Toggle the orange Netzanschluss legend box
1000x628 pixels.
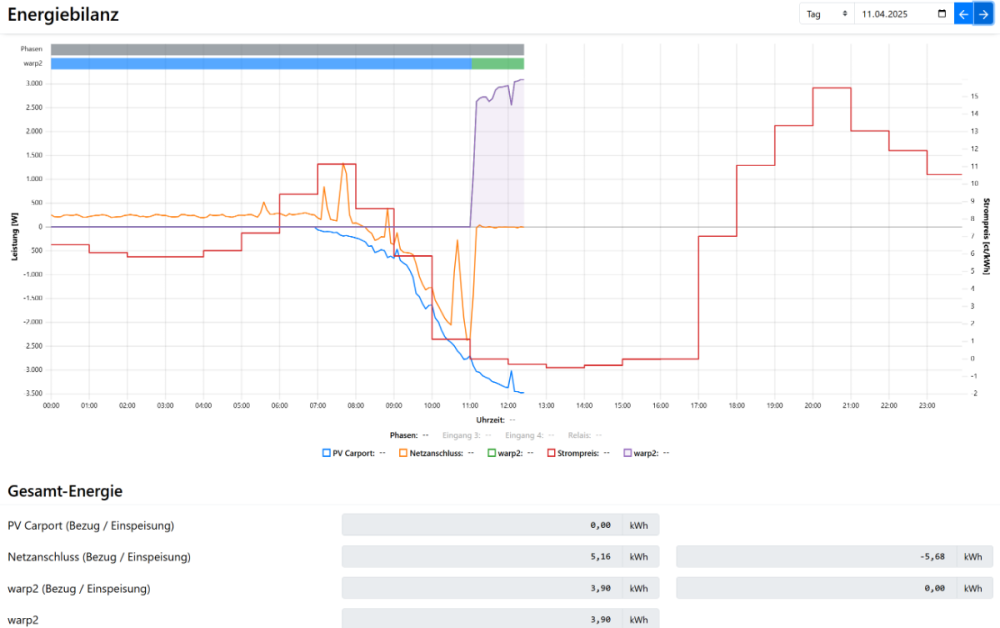pyautogui.click(x=403, y=453)
